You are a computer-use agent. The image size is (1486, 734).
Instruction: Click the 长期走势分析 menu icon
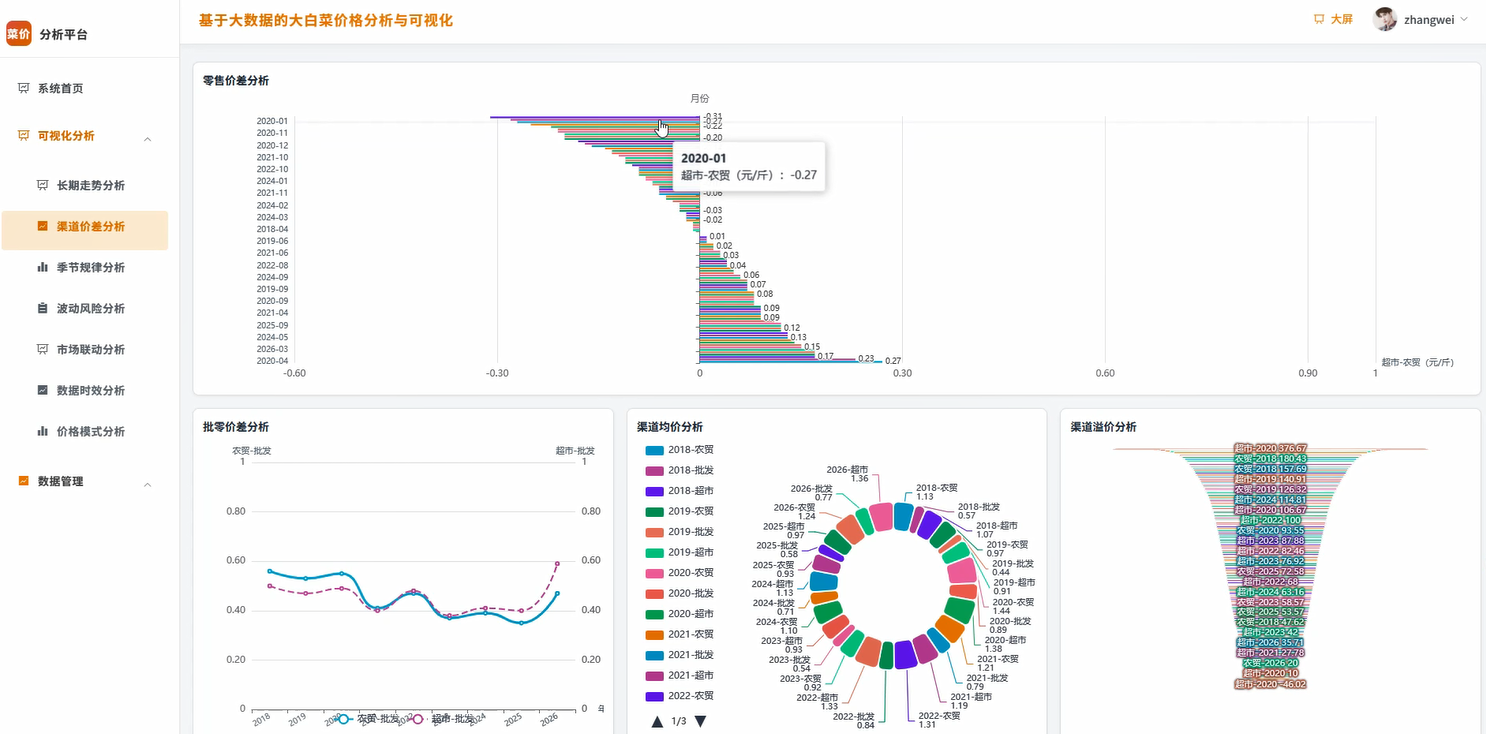[x=43, y=185]
